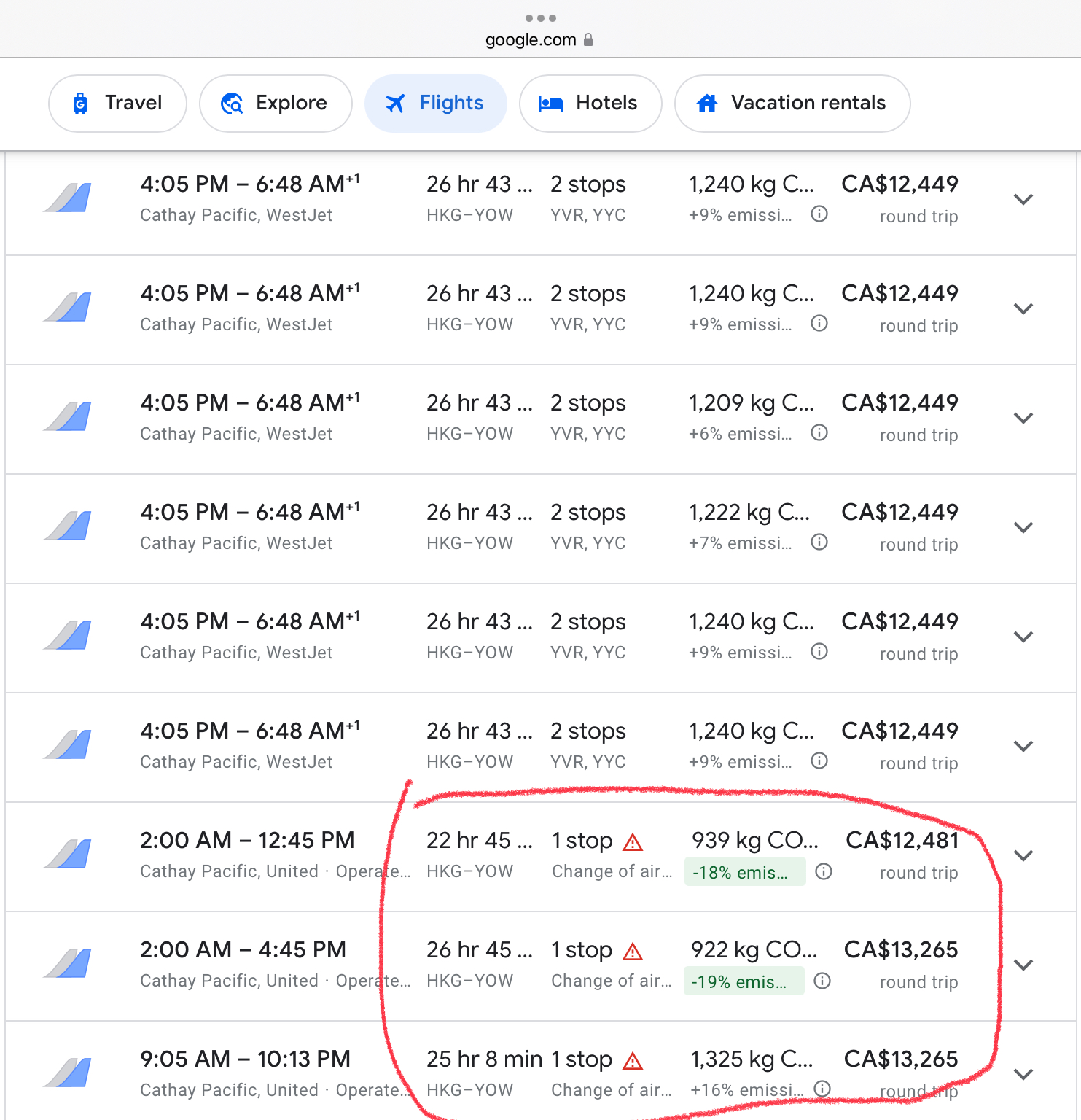Viewport: 1081px width, 1120px height.
Task: Tap airline logo of 2:00 AM – 4:45 PM flight
Action: click(x=68, y=963)
